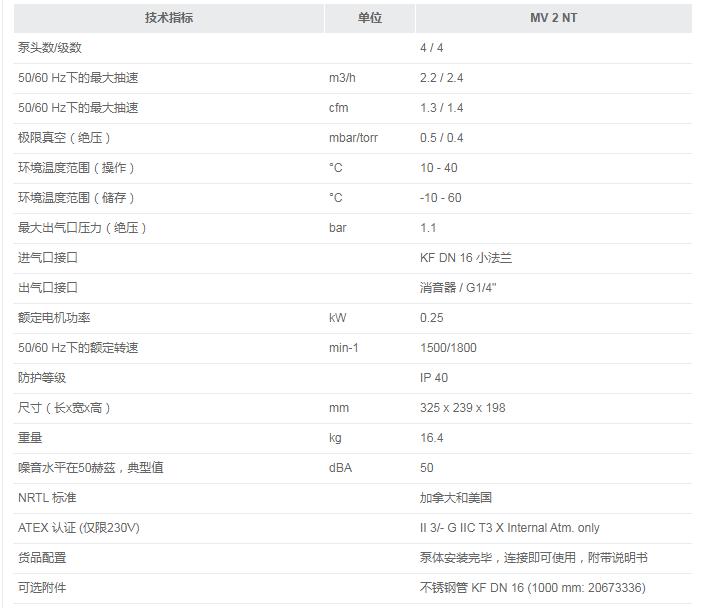Click the ATEX 认证 (仅限230V) label
Viewport: 701px width, 608px height.
pos(79,527)
